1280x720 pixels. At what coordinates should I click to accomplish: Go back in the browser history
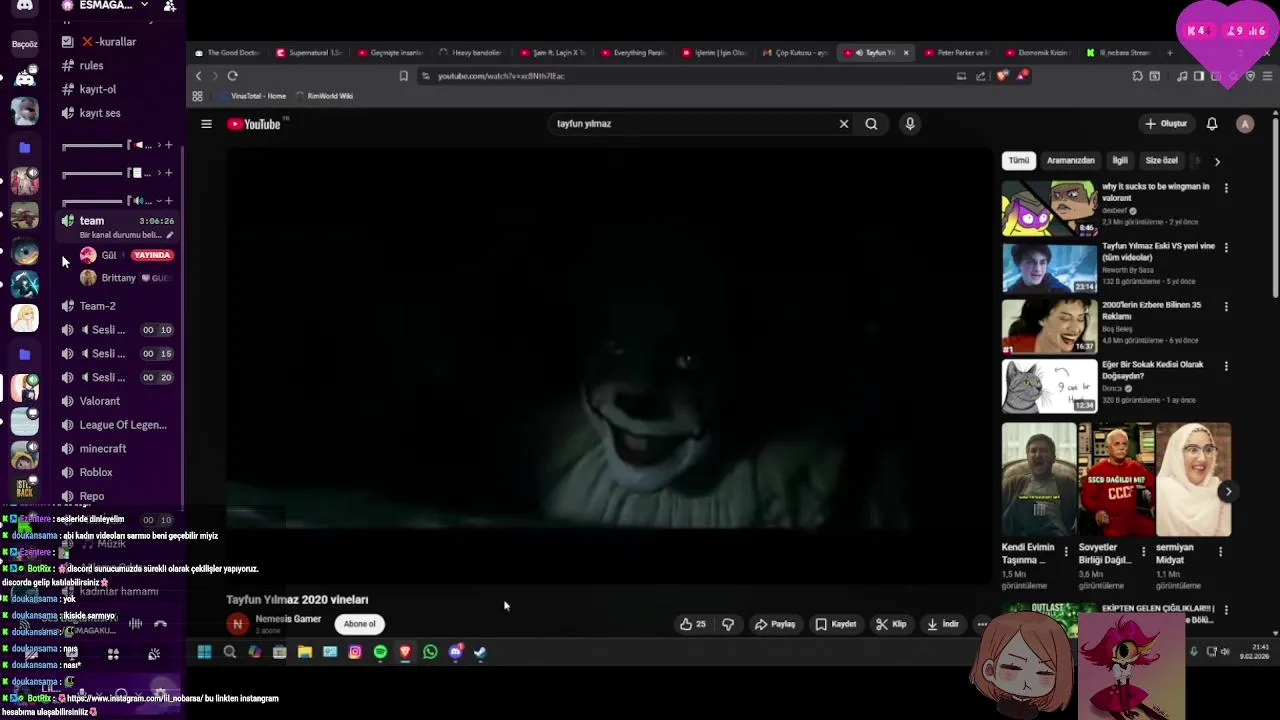[x=198, y=76]
